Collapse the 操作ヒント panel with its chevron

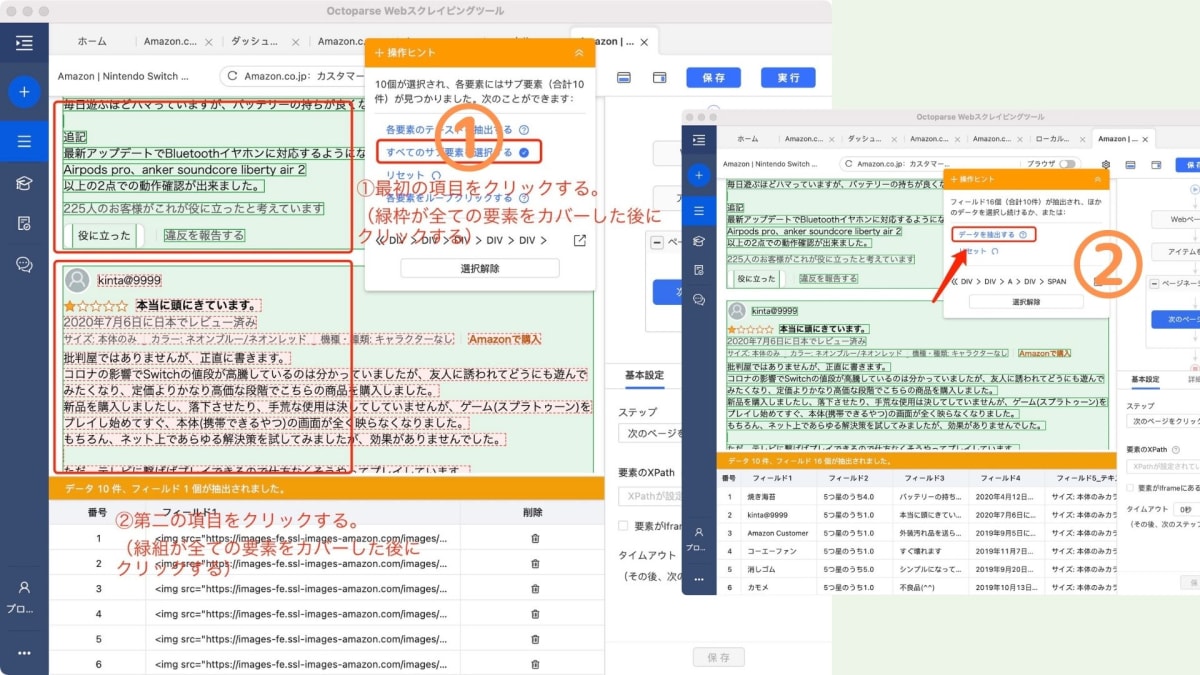coord(579,52)
